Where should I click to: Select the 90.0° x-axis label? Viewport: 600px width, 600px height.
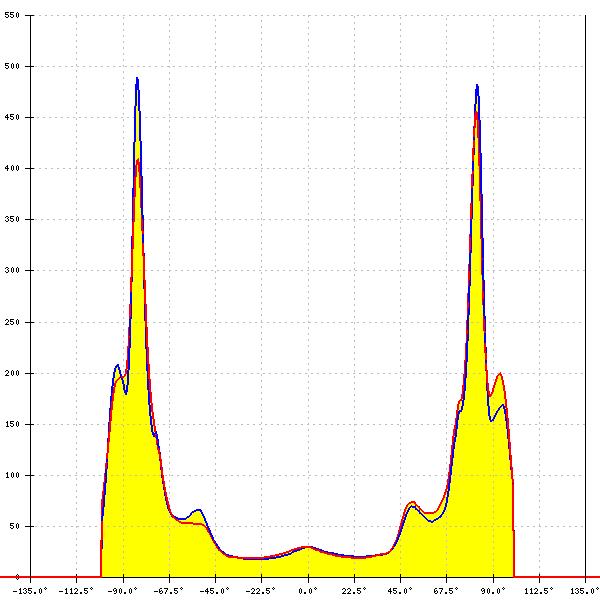pyautogui.click(x=493, y=591)
